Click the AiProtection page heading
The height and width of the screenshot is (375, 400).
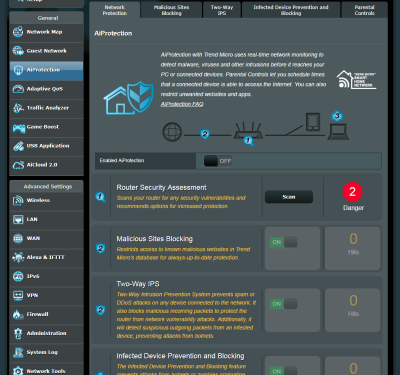click(113, 33)
